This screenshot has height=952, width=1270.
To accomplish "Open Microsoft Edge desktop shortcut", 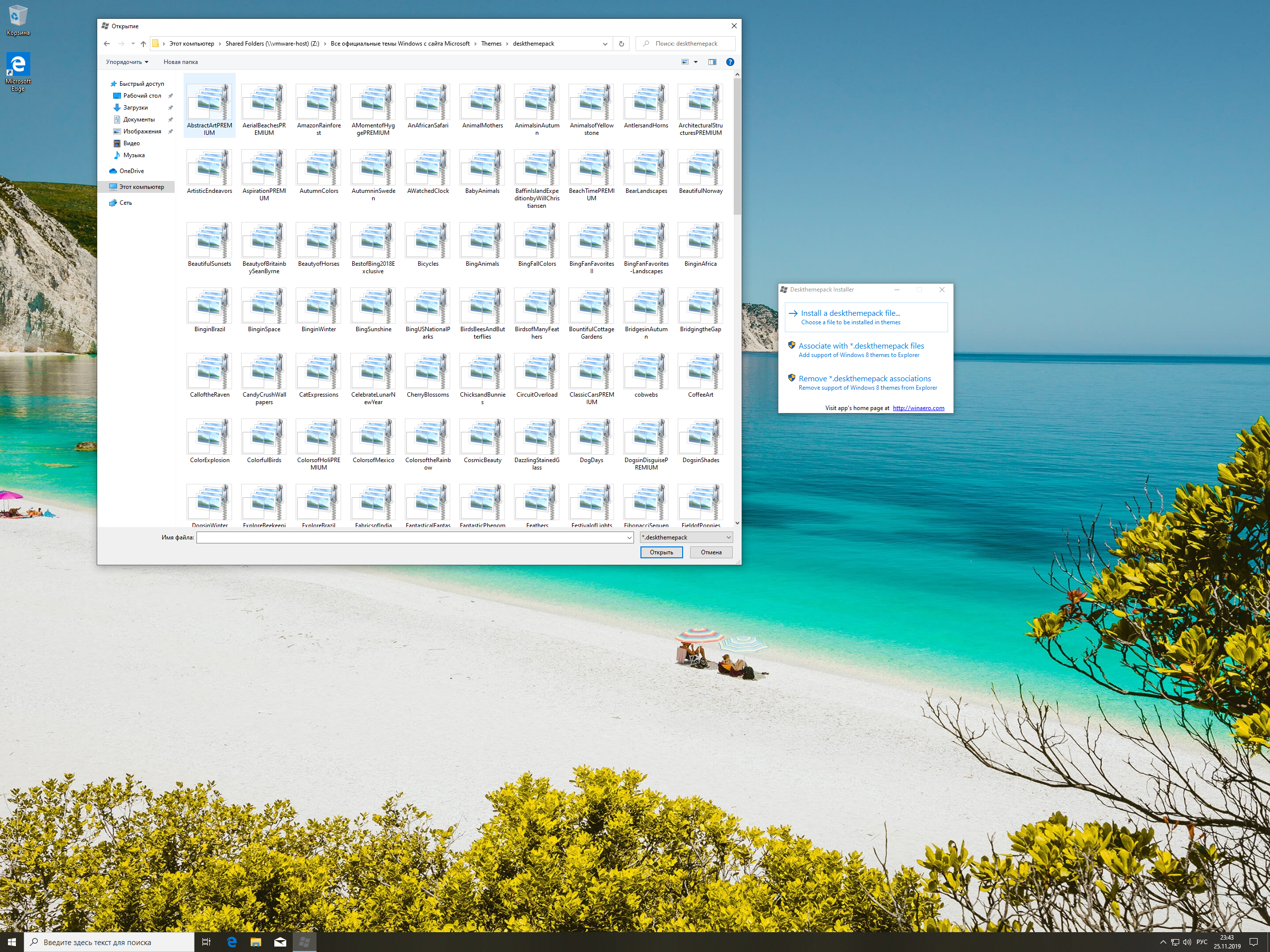I will 18,72.
